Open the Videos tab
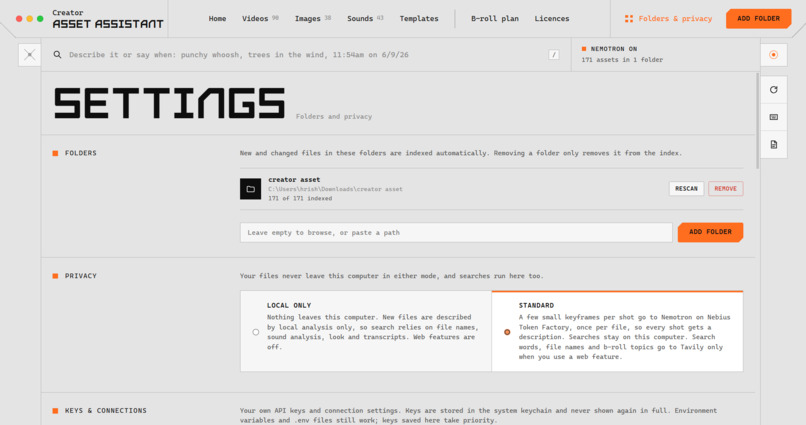Viewport: 806px width, 425px height. pyautogui.click(x=260, y=19)
